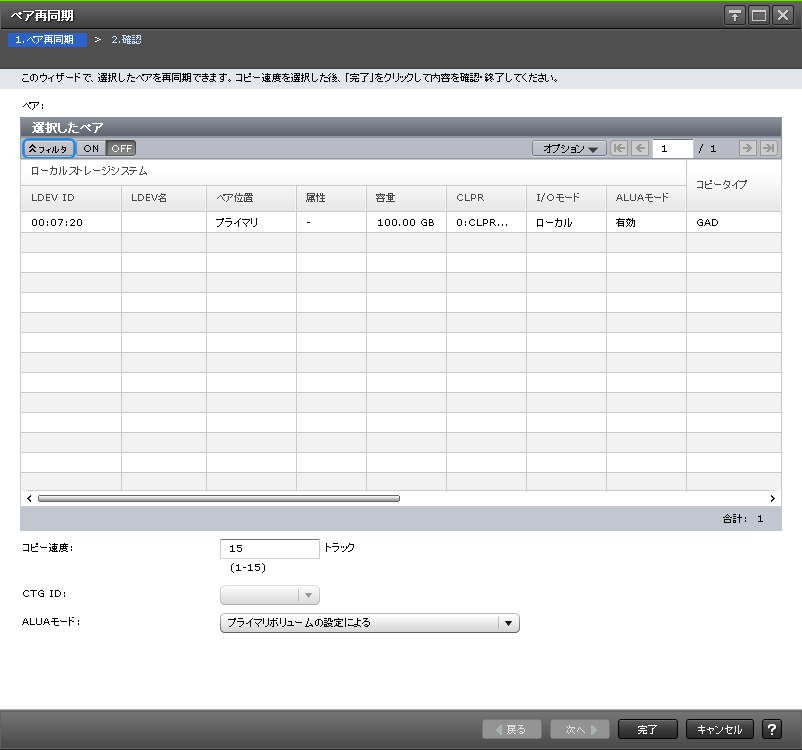Click the horizontal table scrollbar
The width and height of the screenshot is (802, 750).
(x=218, y=497)
